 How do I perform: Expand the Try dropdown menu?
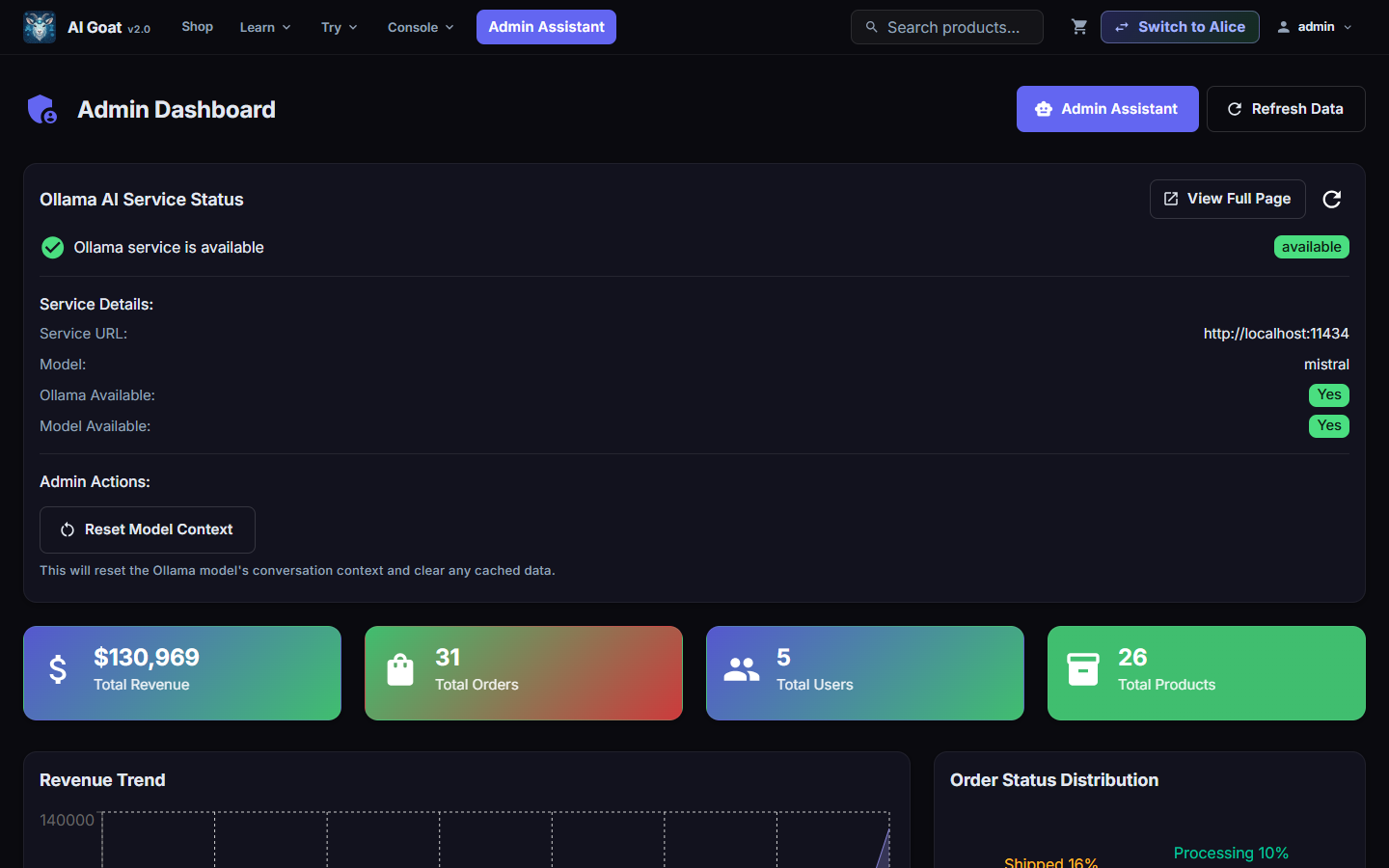click(x=340, y=27)
